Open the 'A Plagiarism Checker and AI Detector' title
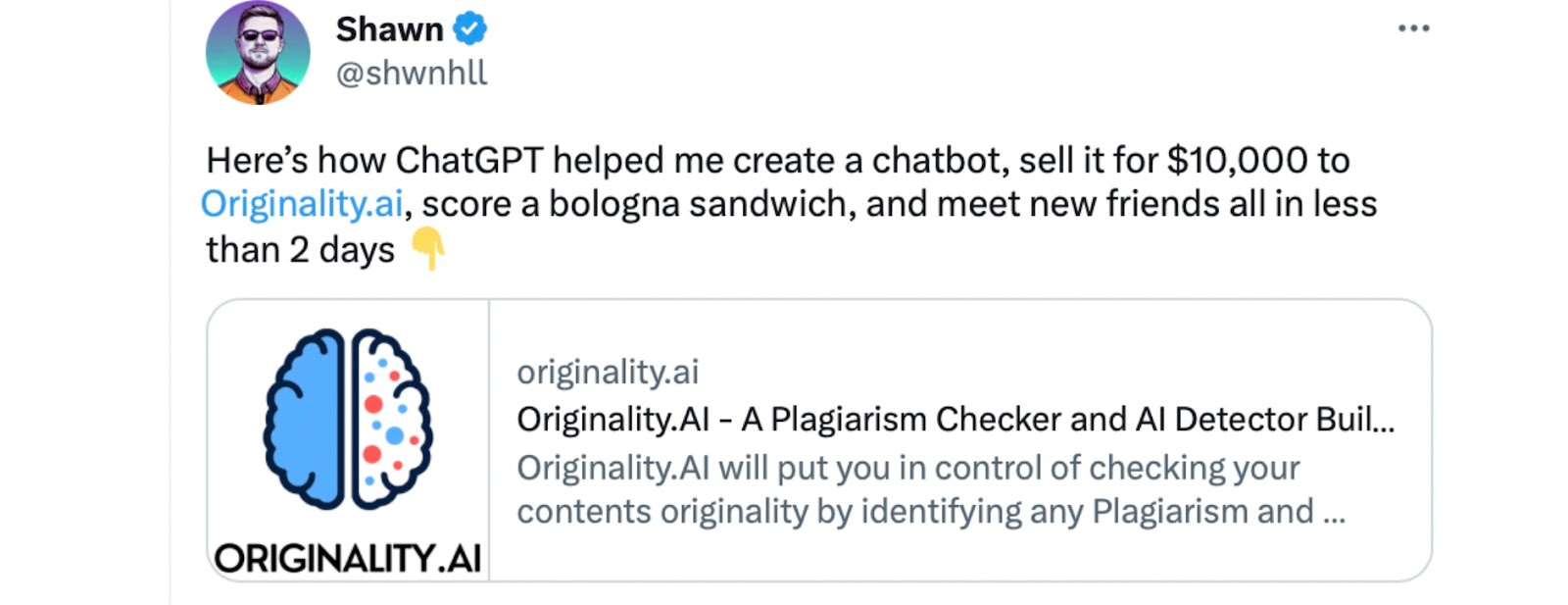 (955, 420)
